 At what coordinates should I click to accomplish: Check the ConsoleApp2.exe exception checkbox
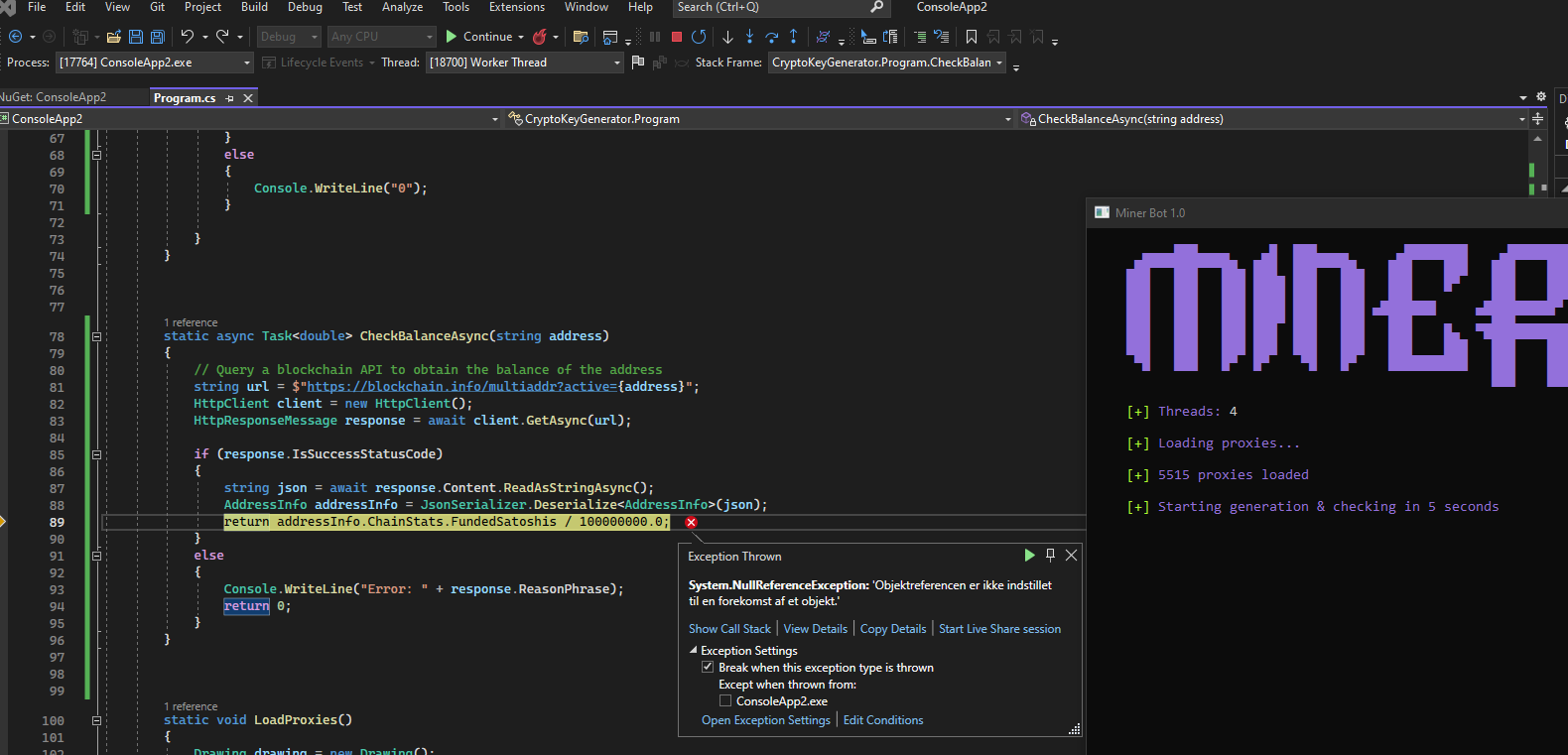point(725,700)
